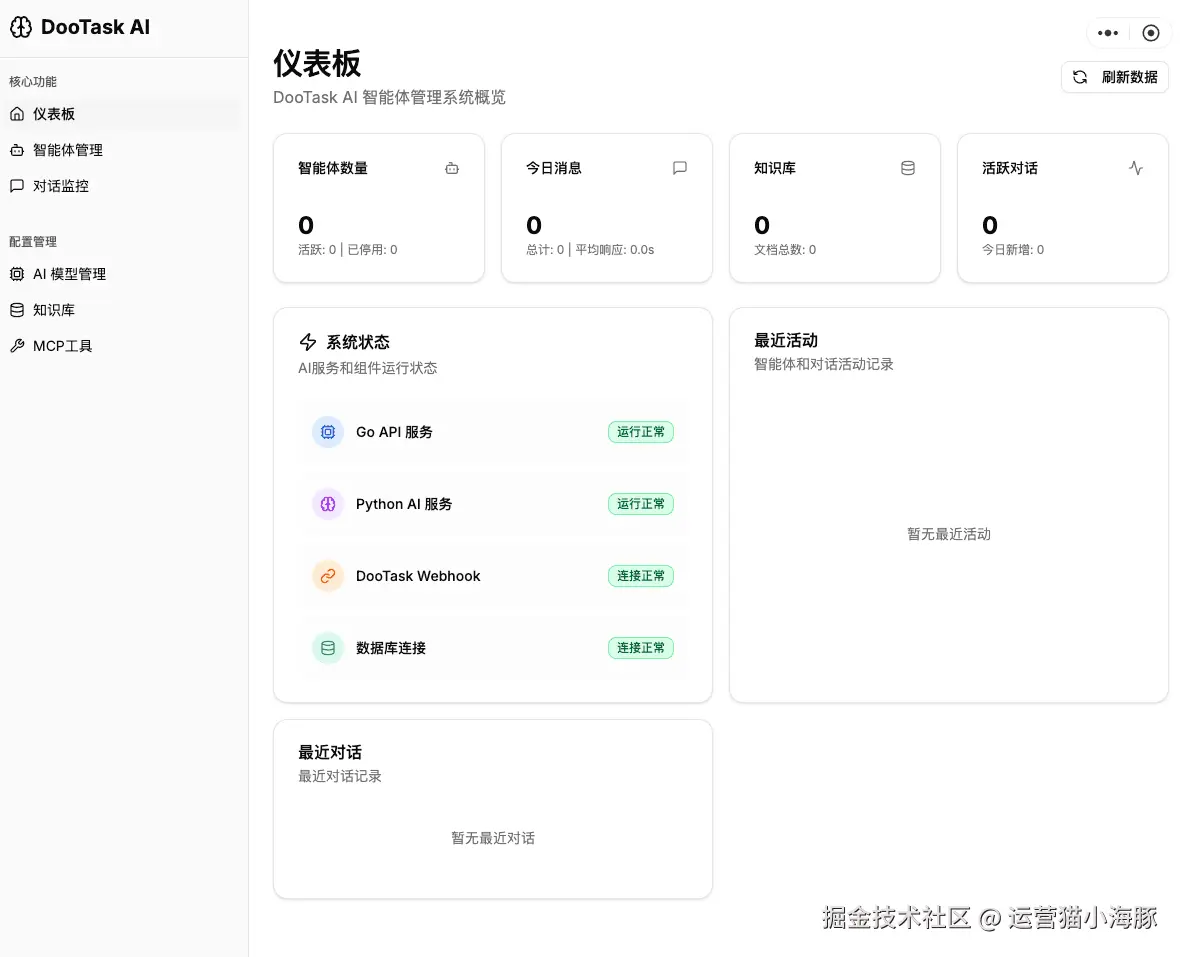Click the 刷新数据 button

(x=1115, y=77)
